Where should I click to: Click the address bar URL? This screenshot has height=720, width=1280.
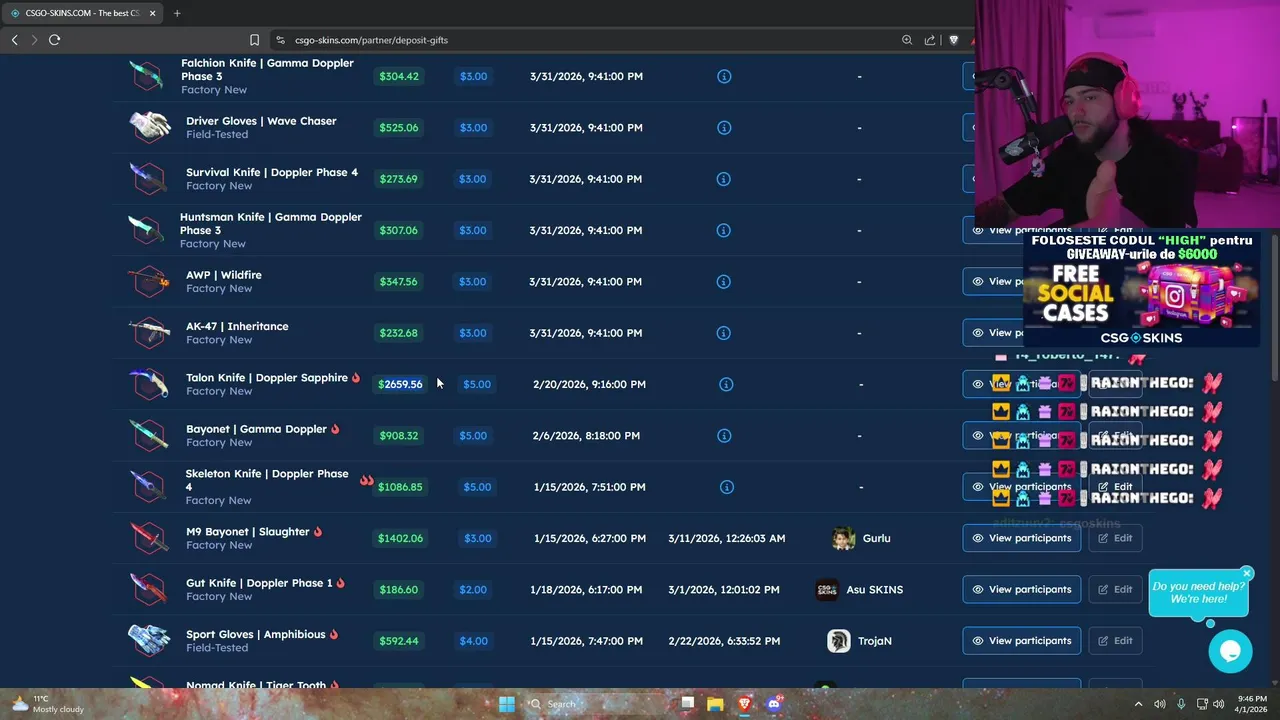371,40
